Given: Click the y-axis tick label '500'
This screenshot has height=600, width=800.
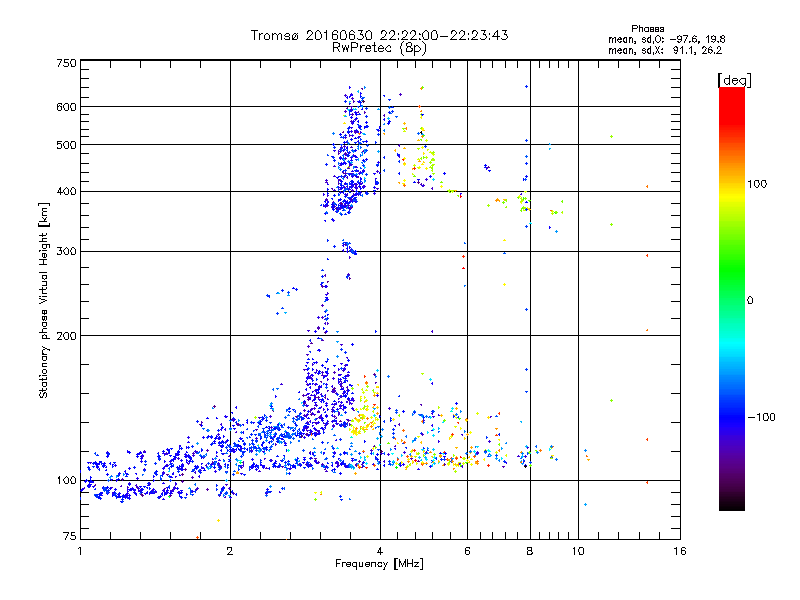Looking at the screenshot, I should coord(66,145).
